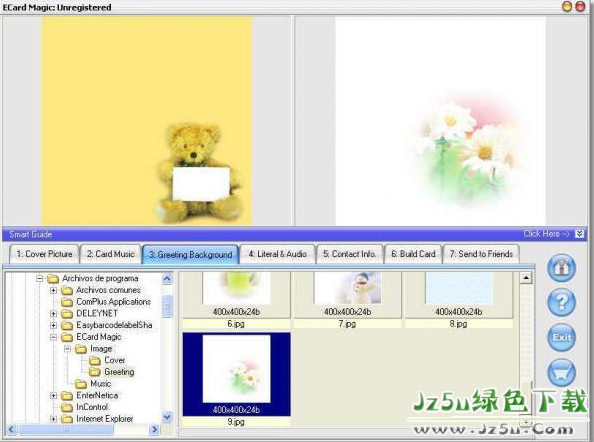The width and height of the screenshot is (594, 442).
Task: Click the round Home button icon
Action: pos(561,268)
